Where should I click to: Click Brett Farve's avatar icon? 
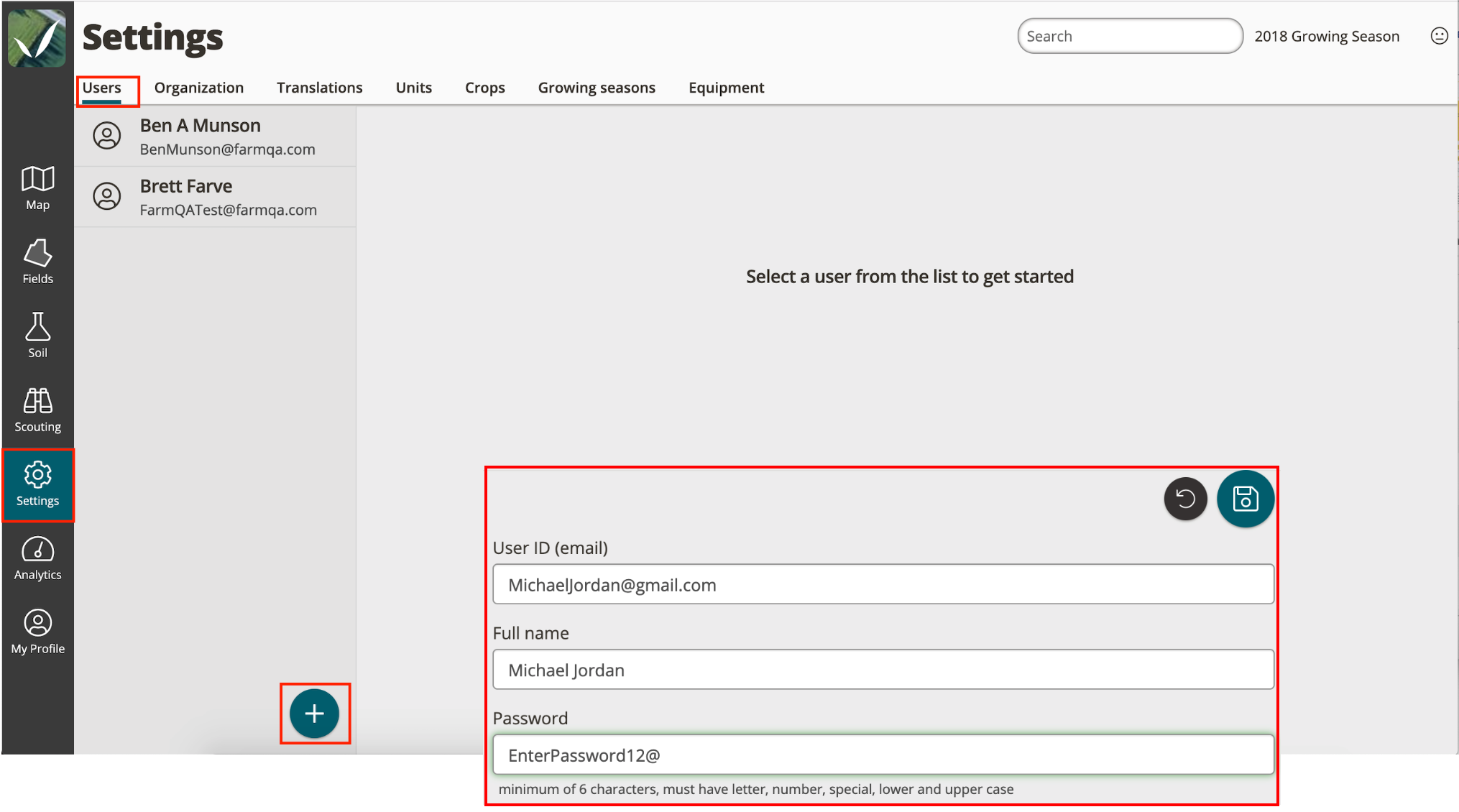pos(107,196)
